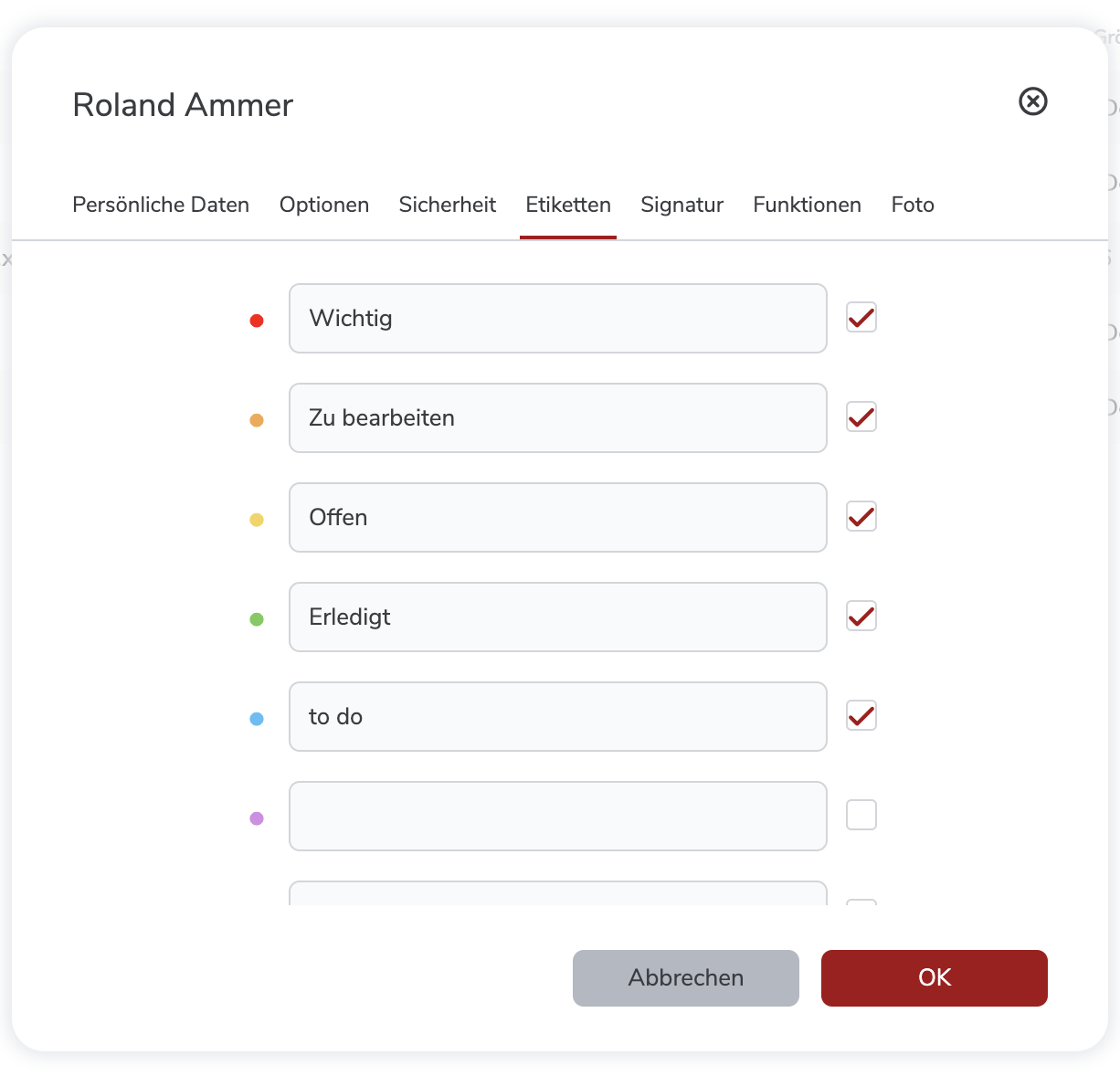The image size is (1120, 1076).
Task: Click the green label color dot
Action: (257, 619)
